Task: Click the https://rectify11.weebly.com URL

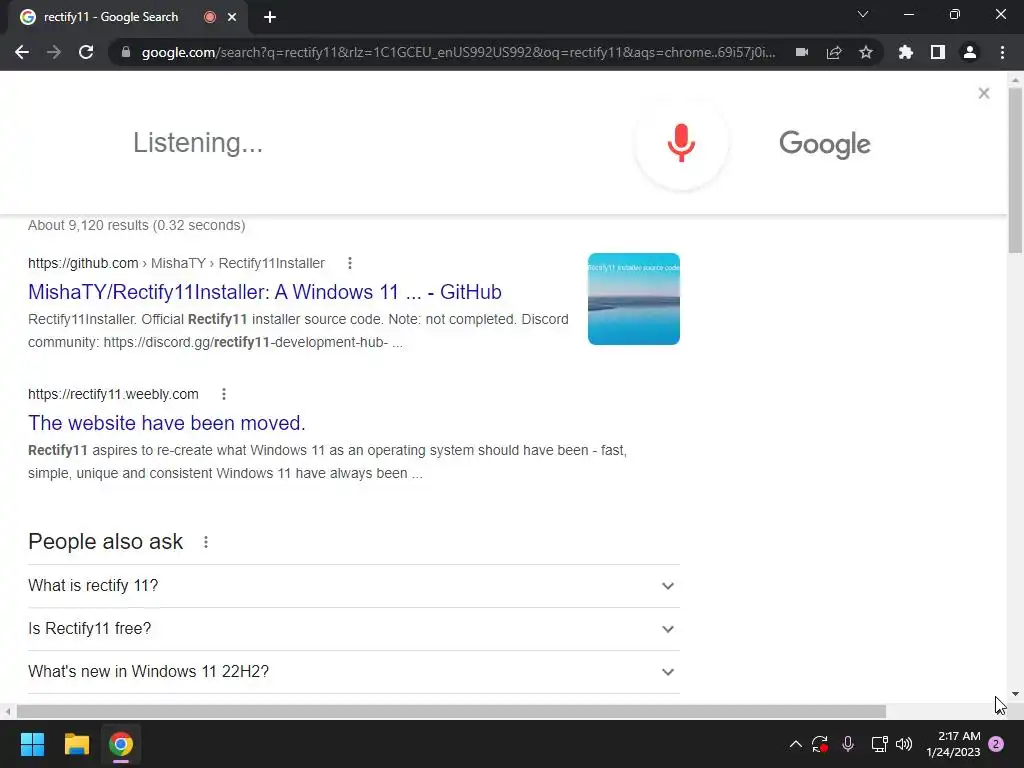Action: pyautogui.click(x=113, y=394)
